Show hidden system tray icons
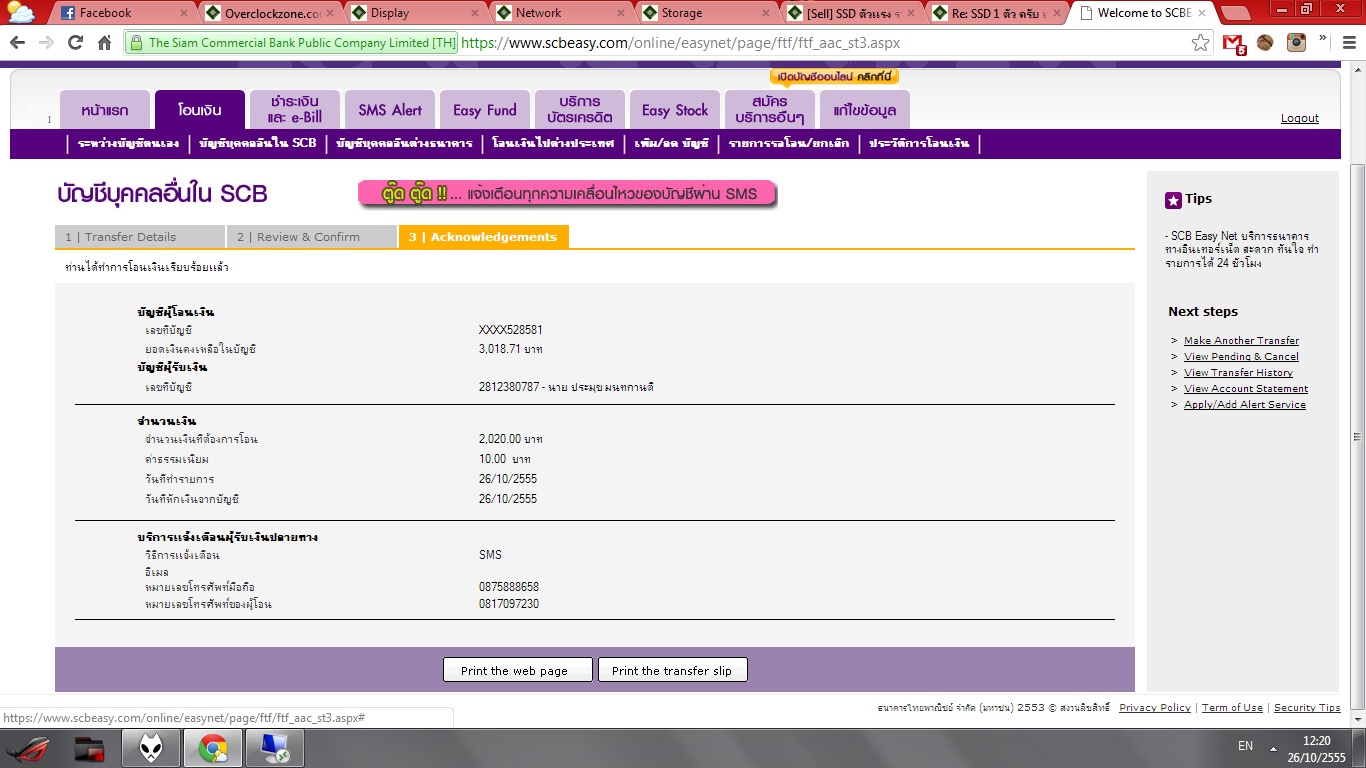This screenshot has height=768, width=1366. point(1273,747)
